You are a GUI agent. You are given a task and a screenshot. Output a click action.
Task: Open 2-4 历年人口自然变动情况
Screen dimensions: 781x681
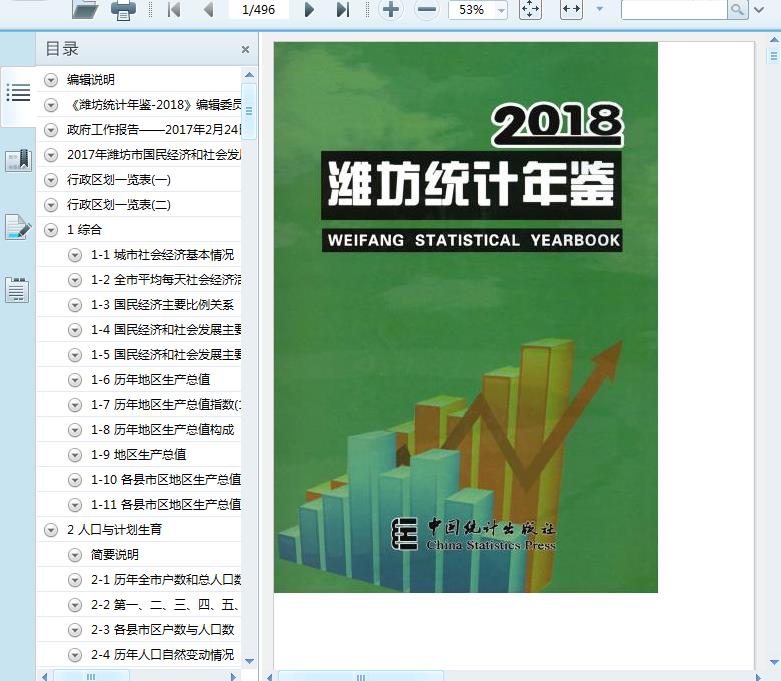(x=162, y=655)
